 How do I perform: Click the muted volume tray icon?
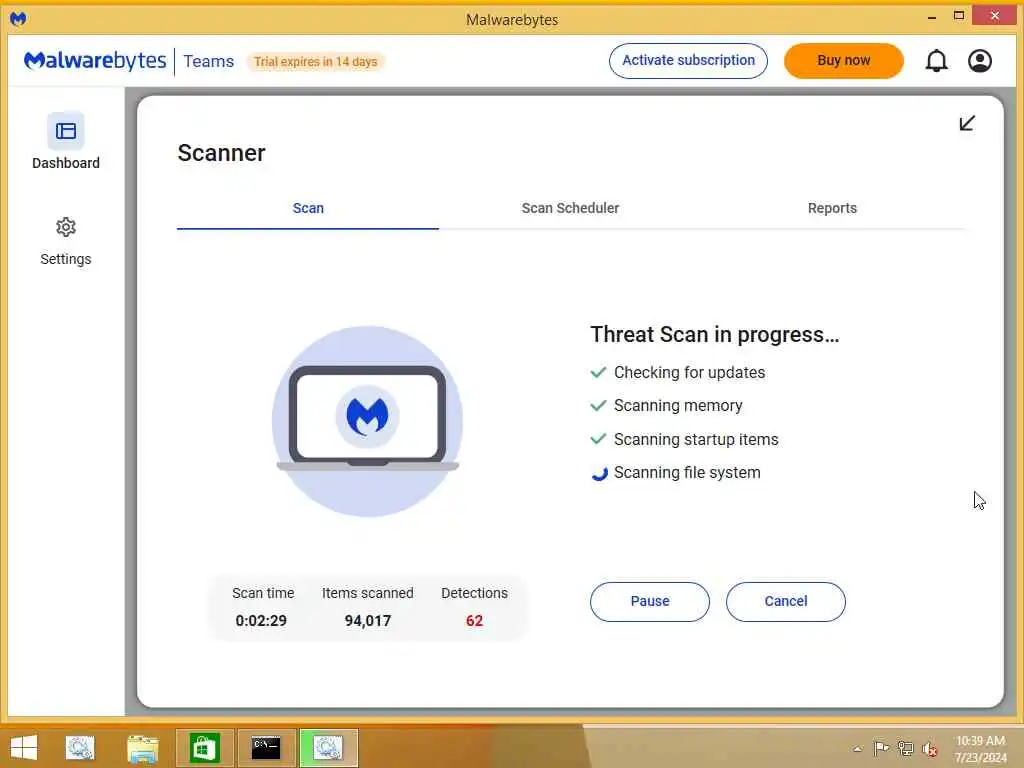929,749
